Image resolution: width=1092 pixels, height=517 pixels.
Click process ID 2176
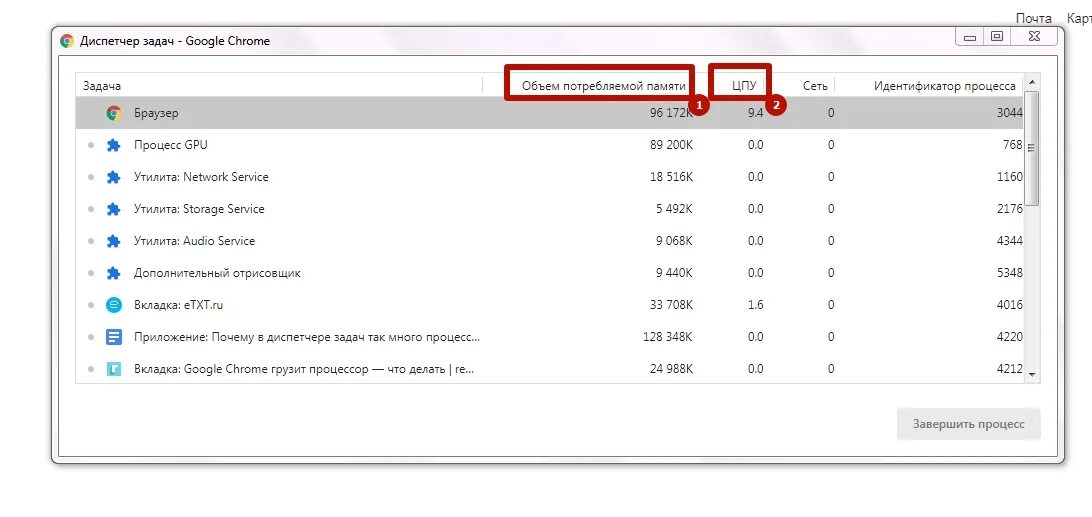click(x=1010, y=209)
